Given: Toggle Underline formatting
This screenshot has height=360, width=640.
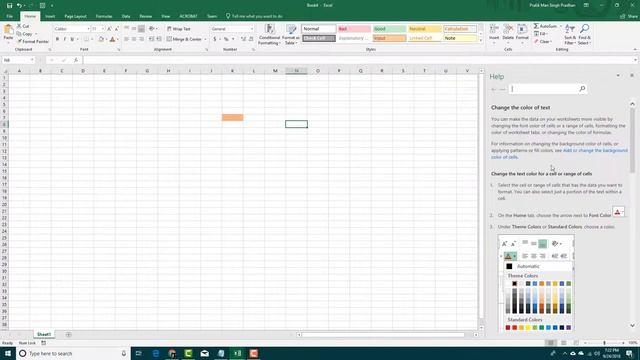Looking at the screenshot, I should coord(72,39).
